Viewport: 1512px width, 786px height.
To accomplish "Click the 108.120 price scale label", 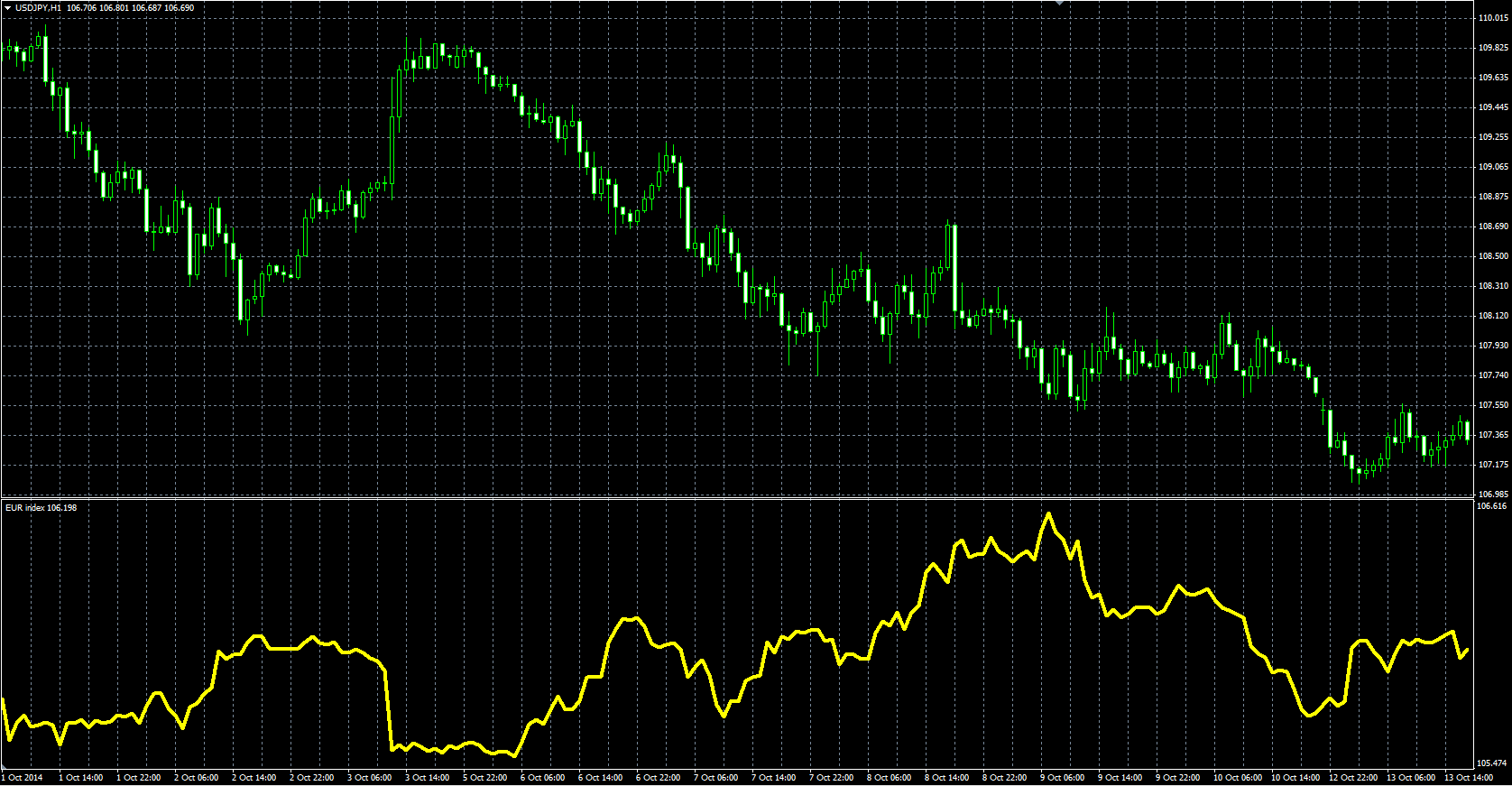I will [1493, 316].
